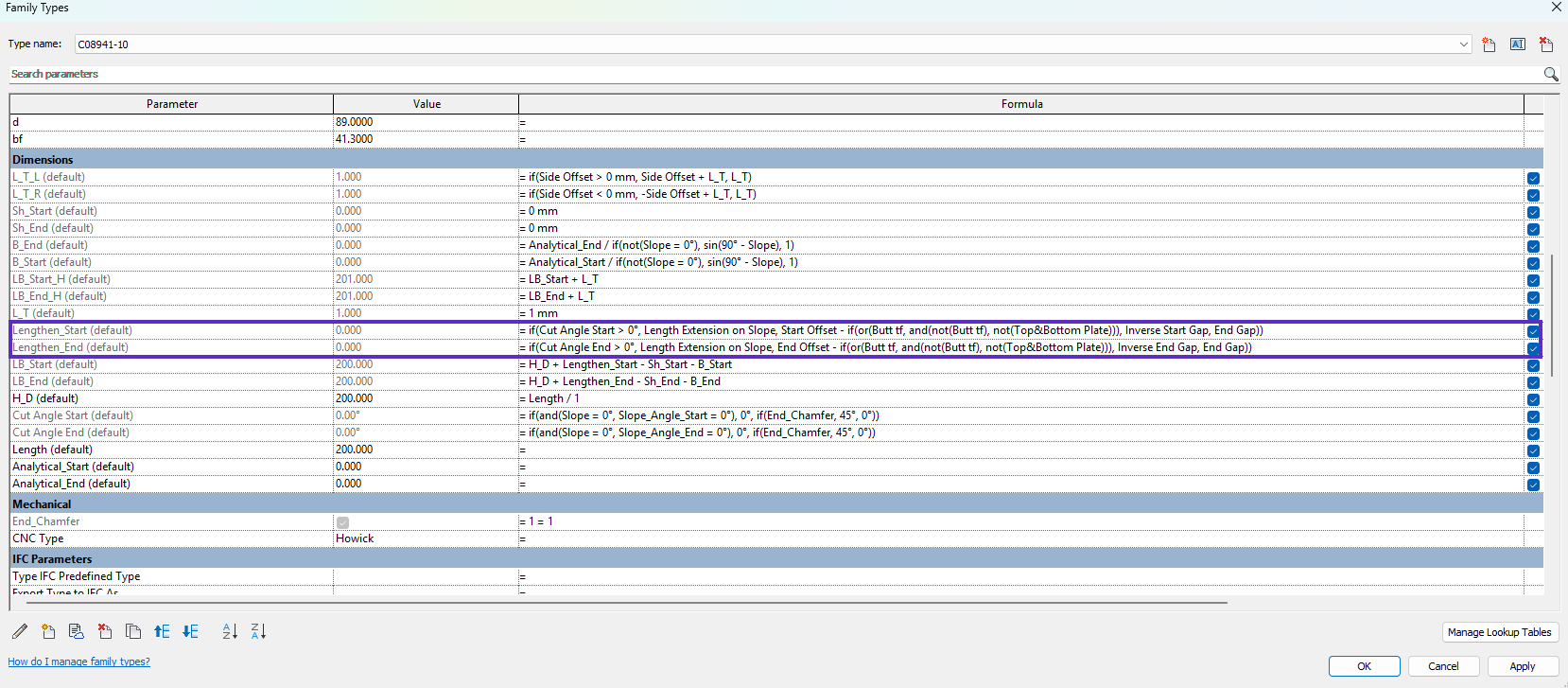Toggle the lock checkbox for Lengthen_Start row
Image resolution: width=1568 pixels, height=688 pixels.
pyautogui.click(x=1533, y=331)
